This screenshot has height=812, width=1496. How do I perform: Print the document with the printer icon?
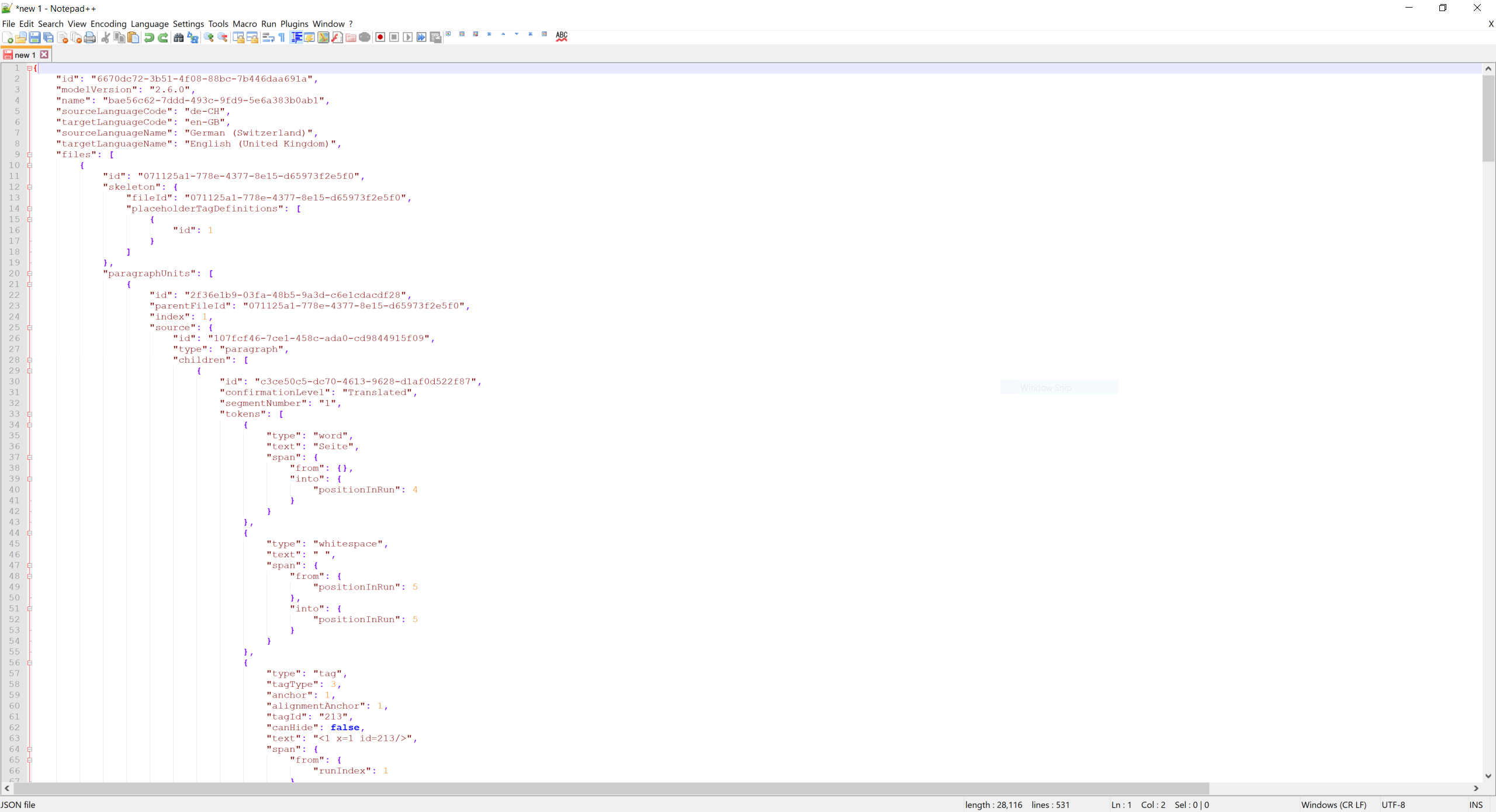(x=89, y=37)
